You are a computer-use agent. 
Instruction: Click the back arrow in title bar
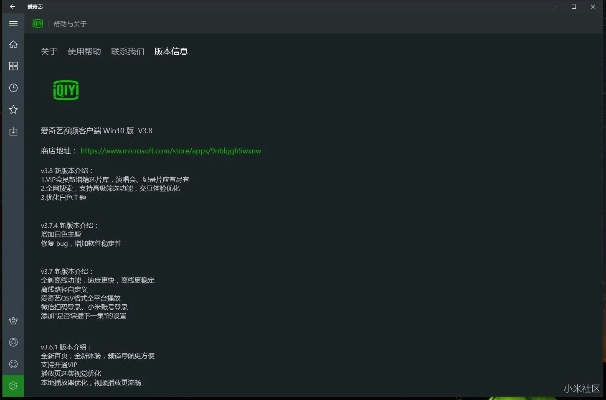click(13, 6)
